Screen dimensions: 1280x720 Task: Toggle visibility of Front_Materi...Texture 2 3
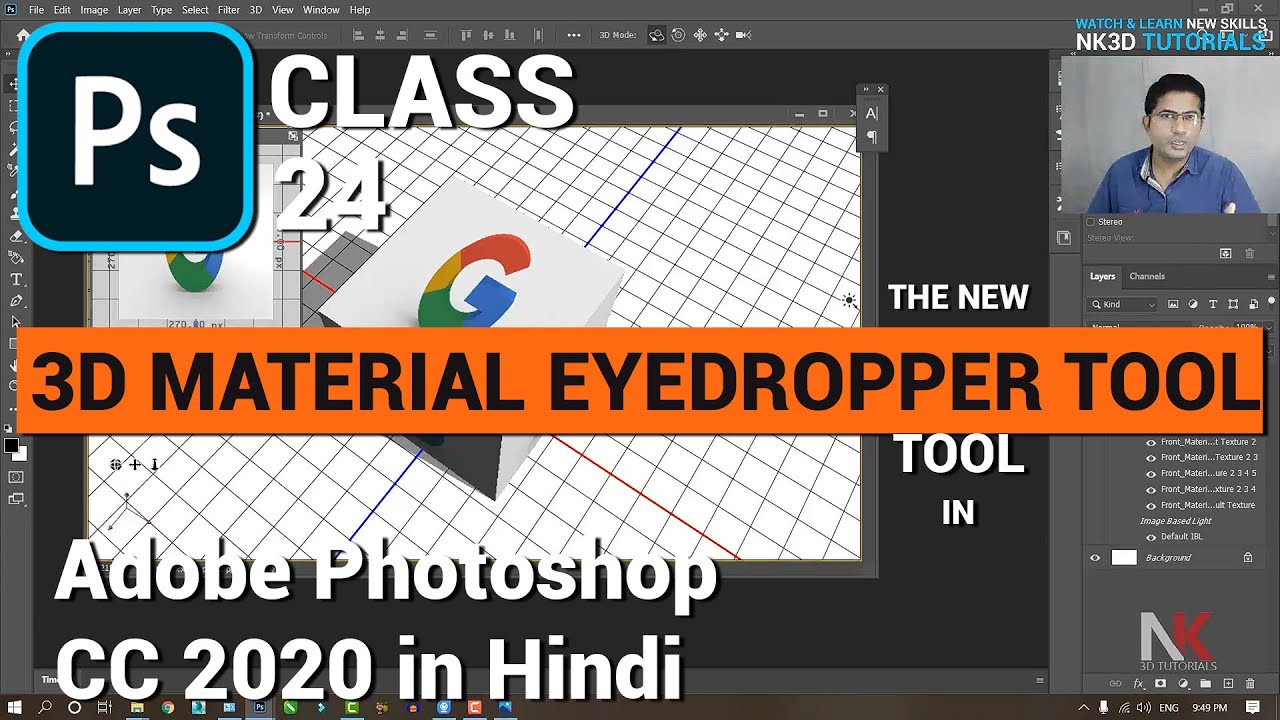(x=1151, y=458)
